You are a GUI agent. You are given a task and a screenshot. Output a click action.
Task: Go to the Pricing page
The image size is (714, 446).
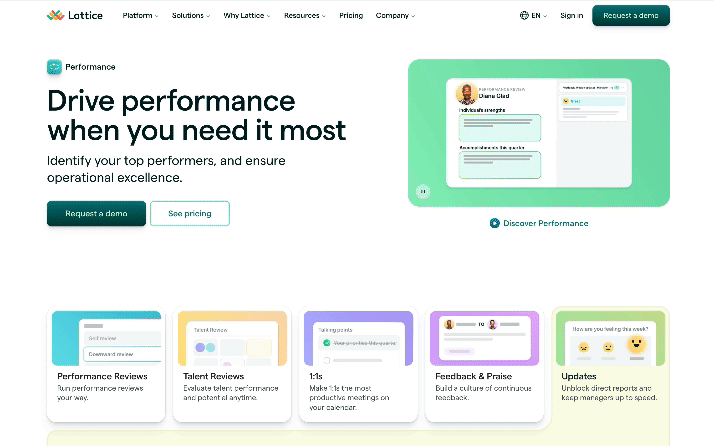(351, 15)
